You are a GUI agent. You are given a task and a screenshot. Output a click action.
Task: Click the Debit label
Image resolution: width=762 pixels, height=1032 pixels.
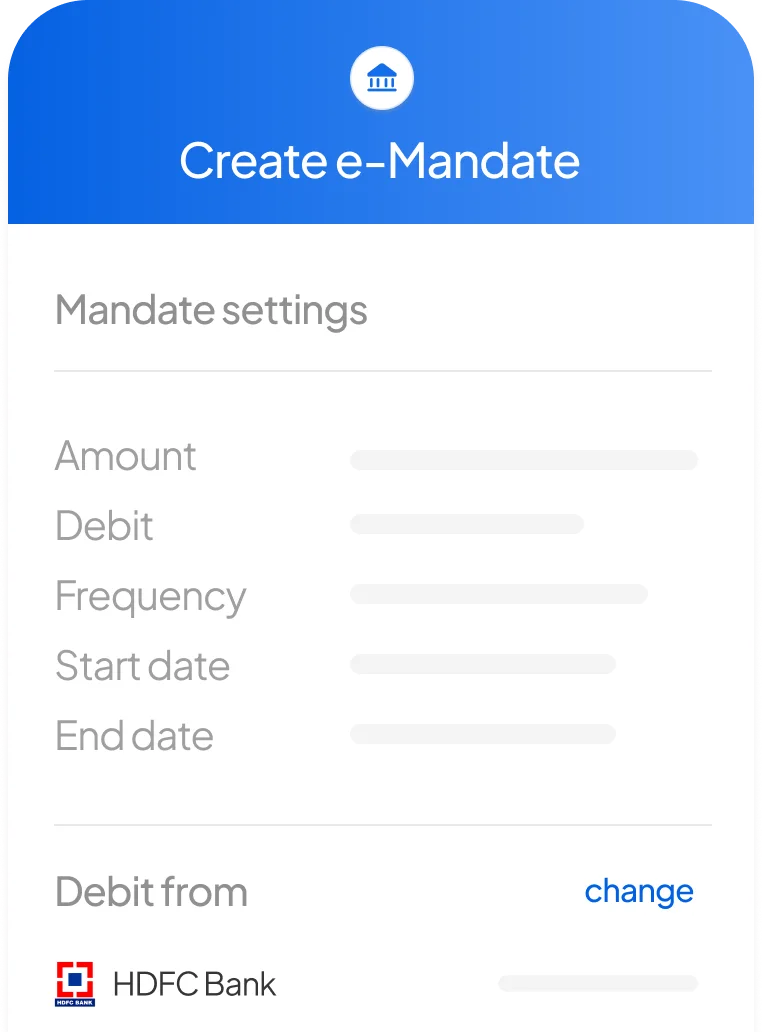coord(104,526)
